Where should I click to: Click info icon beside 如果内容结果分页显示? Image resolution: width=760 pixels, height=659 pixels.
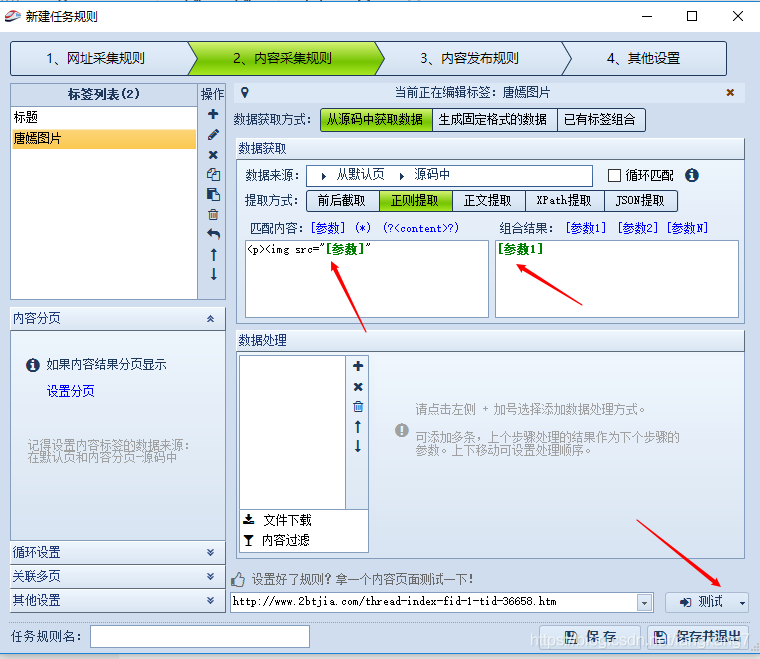pos(32,365)
